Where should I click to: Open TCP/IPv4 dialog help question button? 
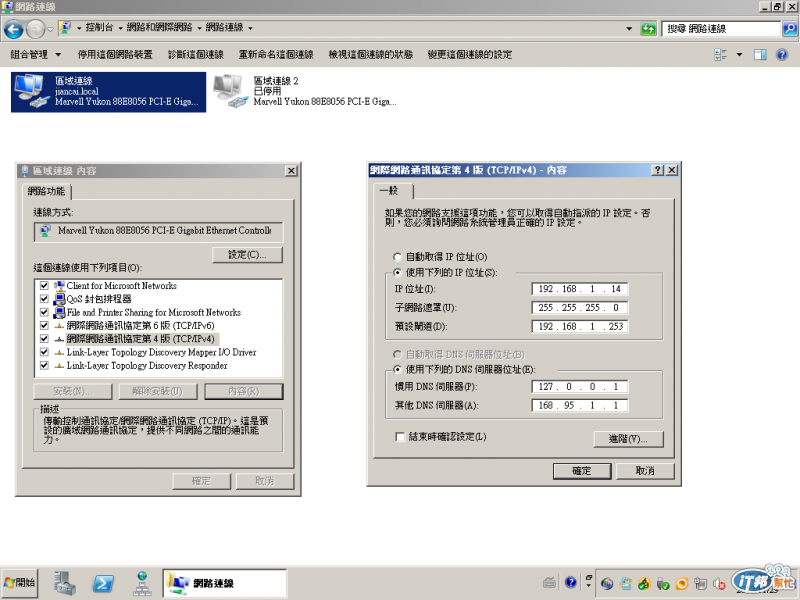click(658, 170)
